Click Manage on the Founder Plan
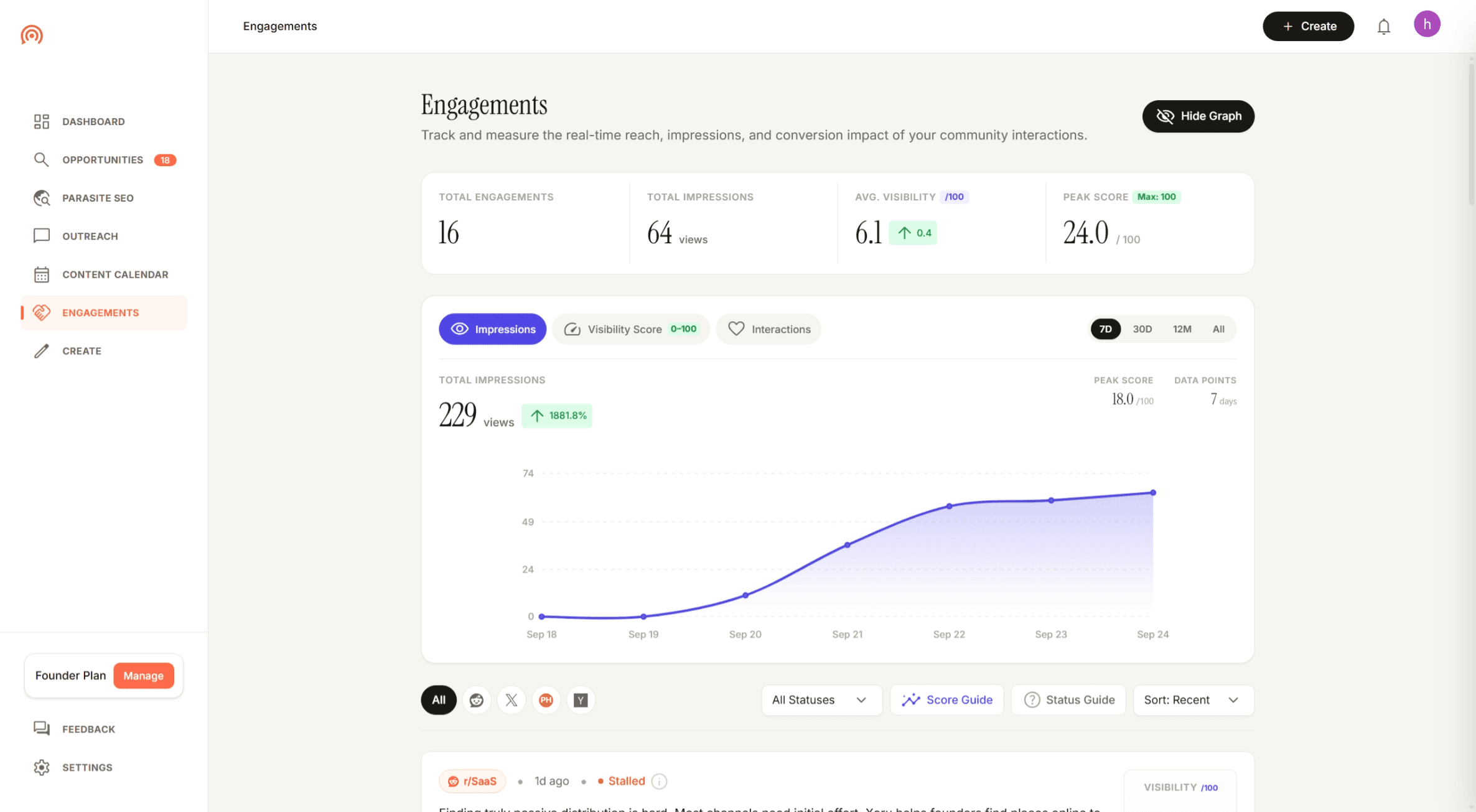 point(143,676)
